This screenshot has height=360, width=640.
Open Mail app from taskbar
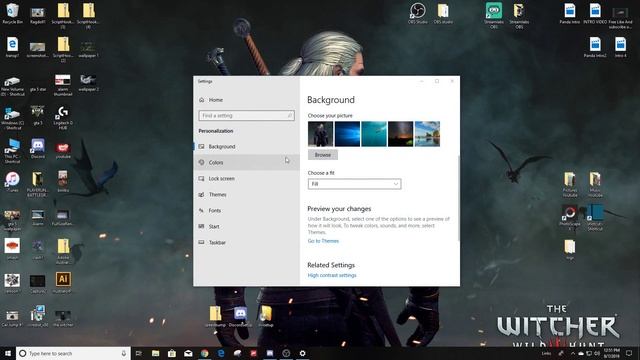point(188,353)
